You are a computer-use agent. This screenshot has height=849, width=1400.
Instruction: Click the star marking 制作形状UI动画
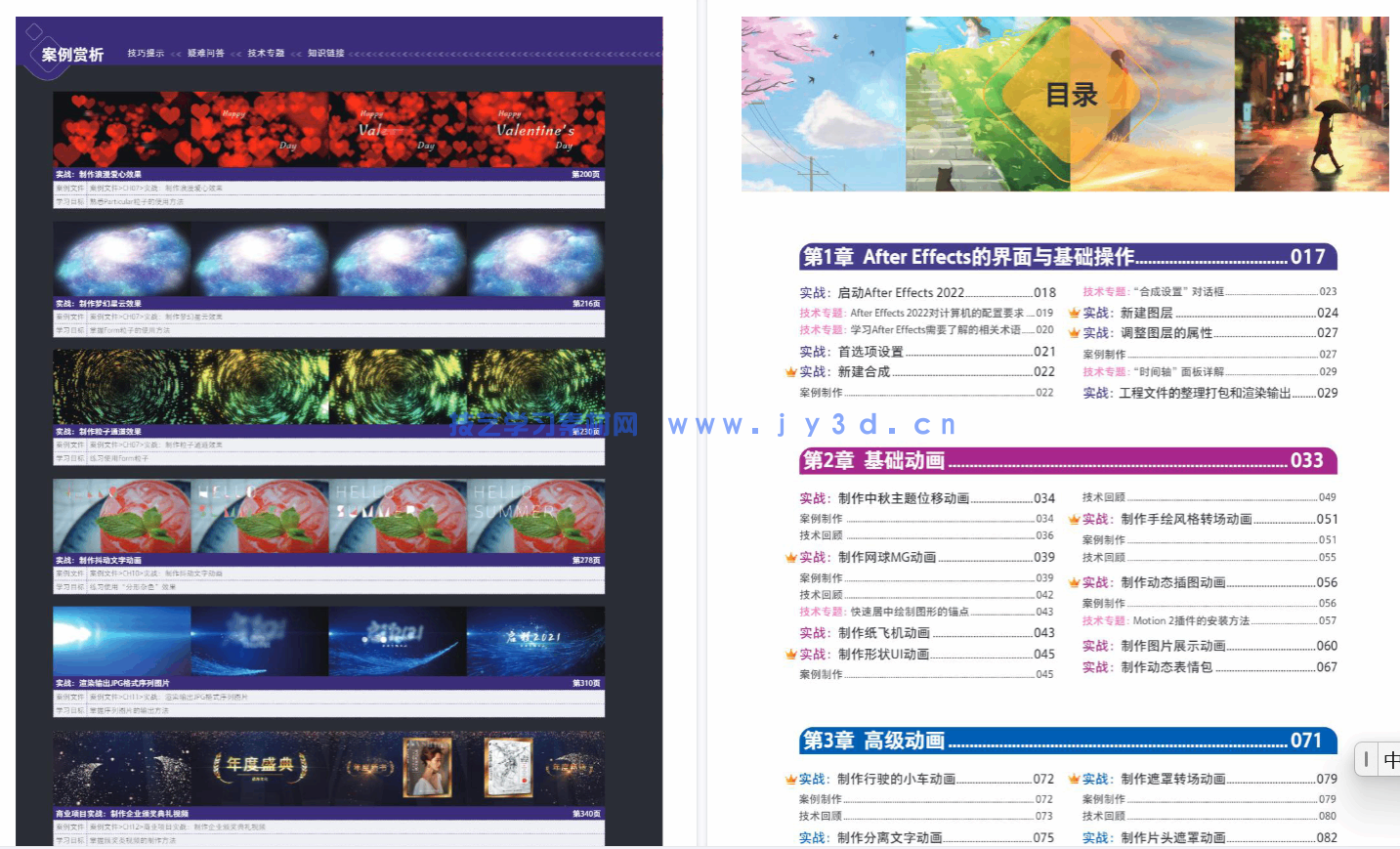(791, 655)
